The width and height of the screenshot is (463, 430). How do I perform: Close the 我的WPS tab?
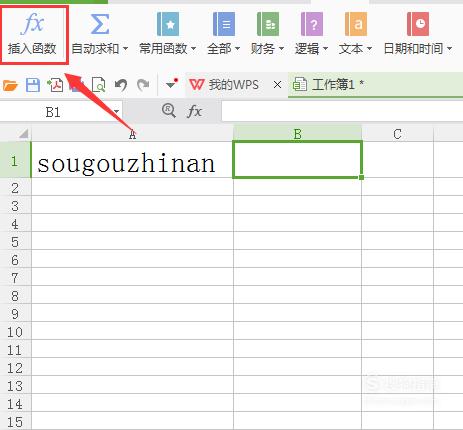277,85
